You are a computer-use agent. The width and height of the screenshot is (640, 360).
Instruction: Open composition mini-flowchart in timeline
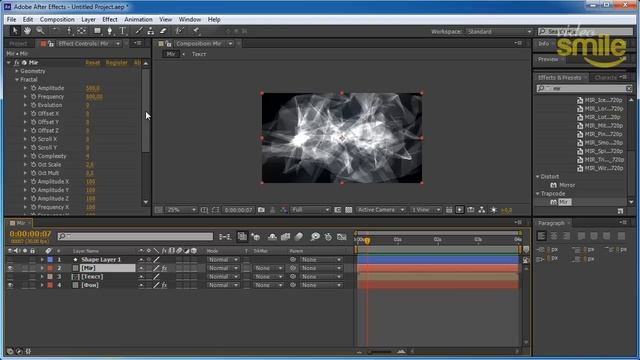(225, 237)
